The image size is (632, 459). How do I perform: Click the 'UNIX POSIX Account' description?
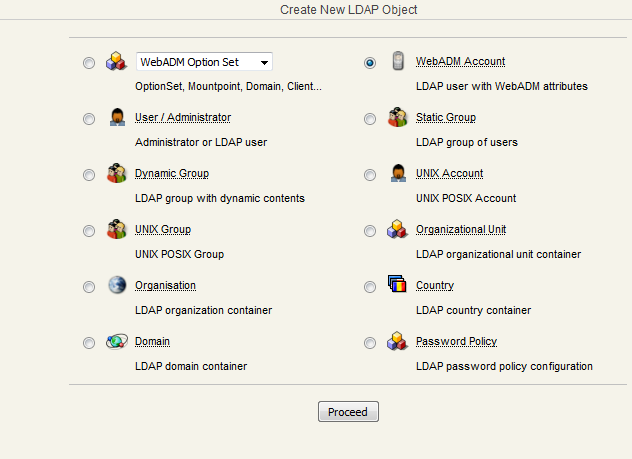(x=466, y=198)
